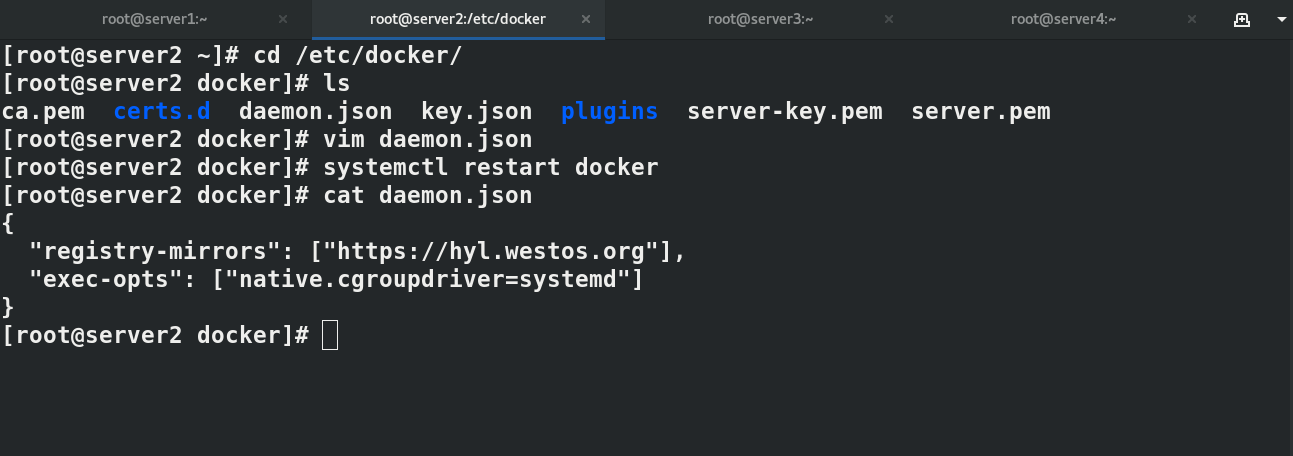Screen dimensions: 1293x456
Task: Click the server.pem filename
Action: pos(981,112)
